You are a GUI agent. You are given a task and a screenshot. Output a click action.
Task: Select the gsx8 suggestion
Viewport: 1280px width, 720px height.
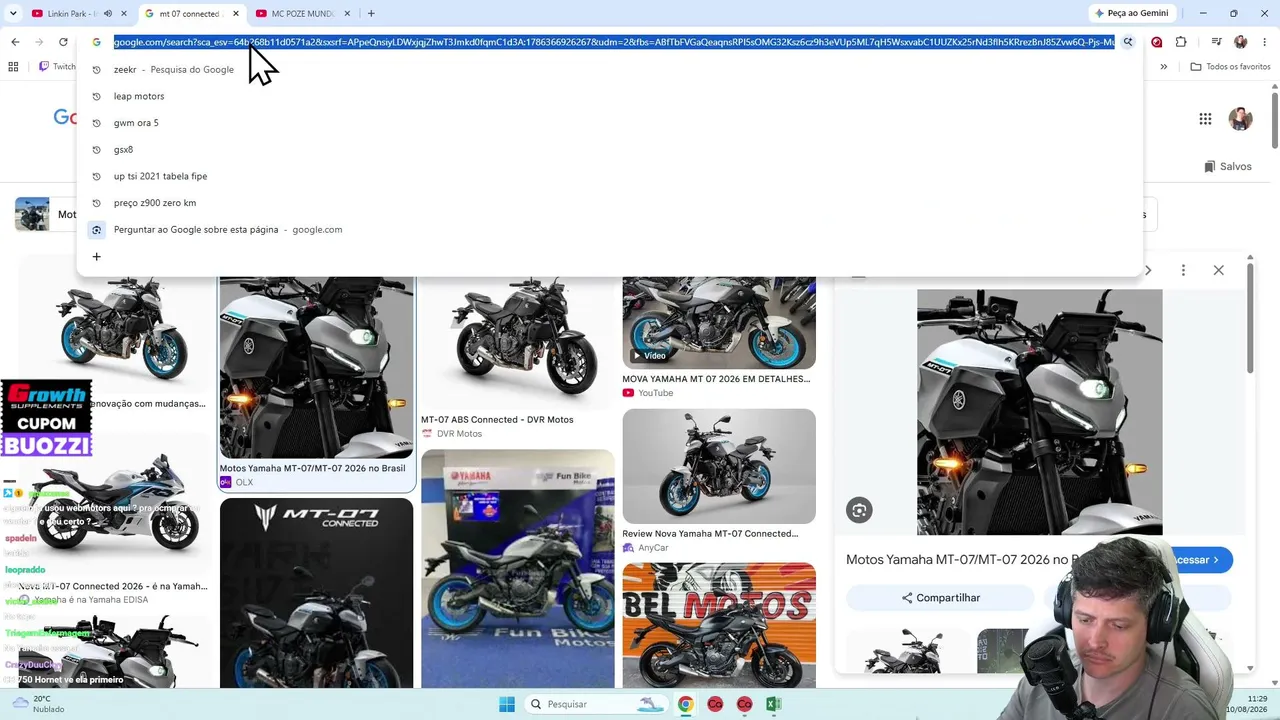(610, 150)
